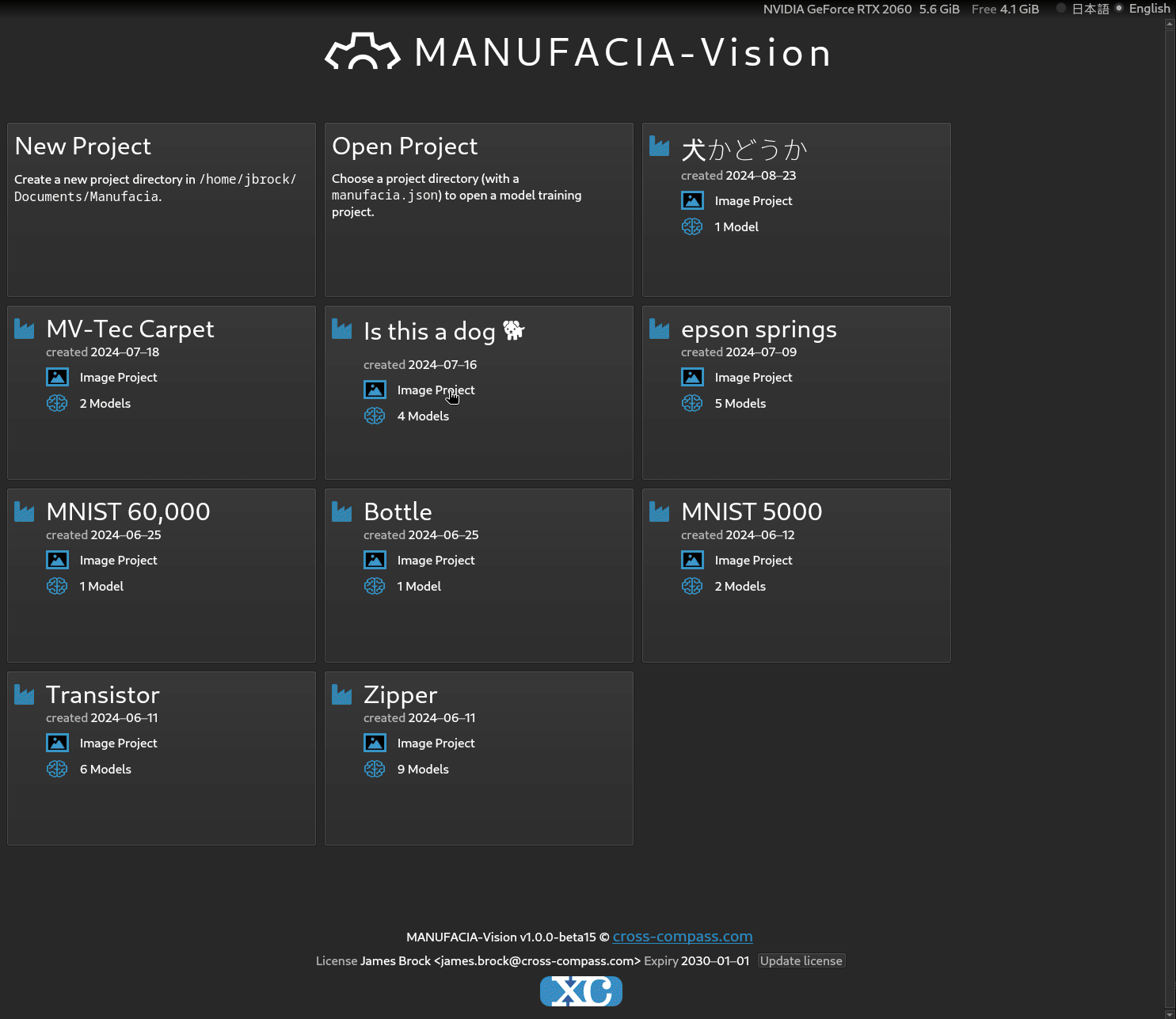1176x1019 pixels.
Task: Open the Bottle project title
Action: [398, 511]
